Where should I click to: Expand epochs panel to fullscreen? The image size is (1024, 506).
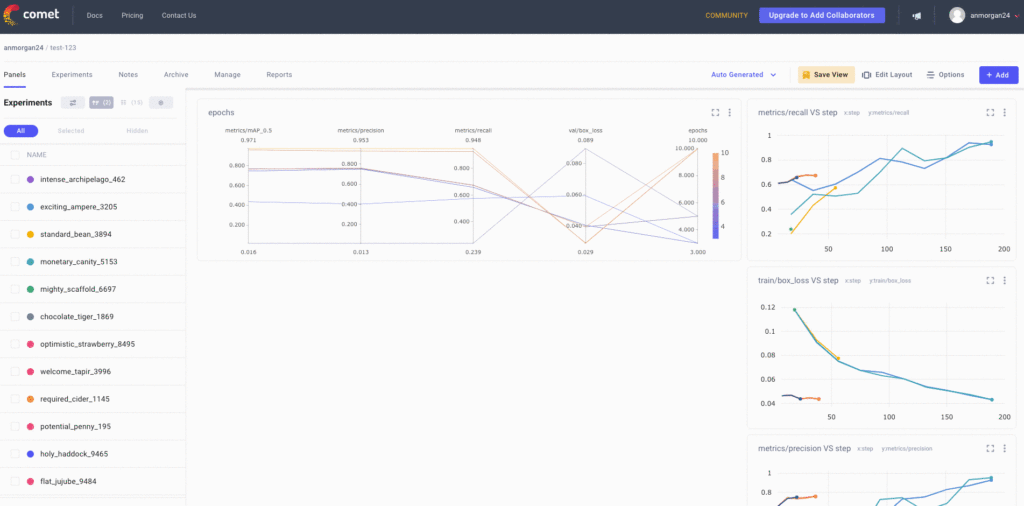coord(715,112)
